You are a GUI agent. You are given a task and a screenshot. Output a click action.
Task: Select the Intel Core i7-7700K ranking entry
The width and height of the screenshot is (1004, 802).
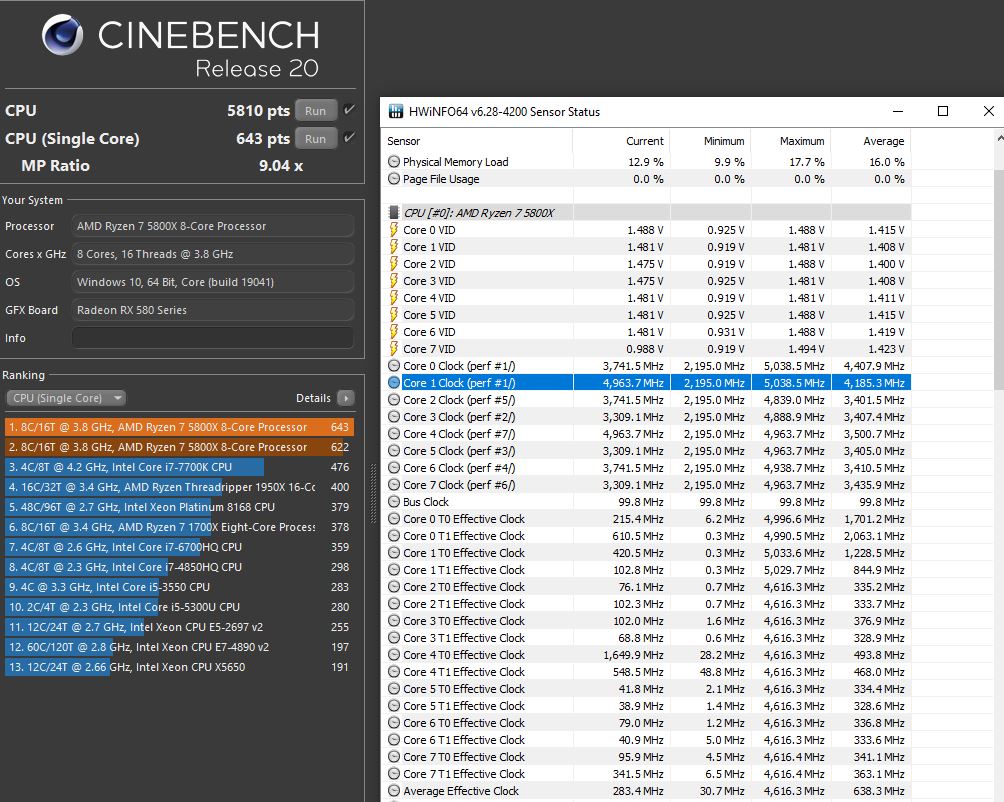pyautogui.click(x=179, y=467)
